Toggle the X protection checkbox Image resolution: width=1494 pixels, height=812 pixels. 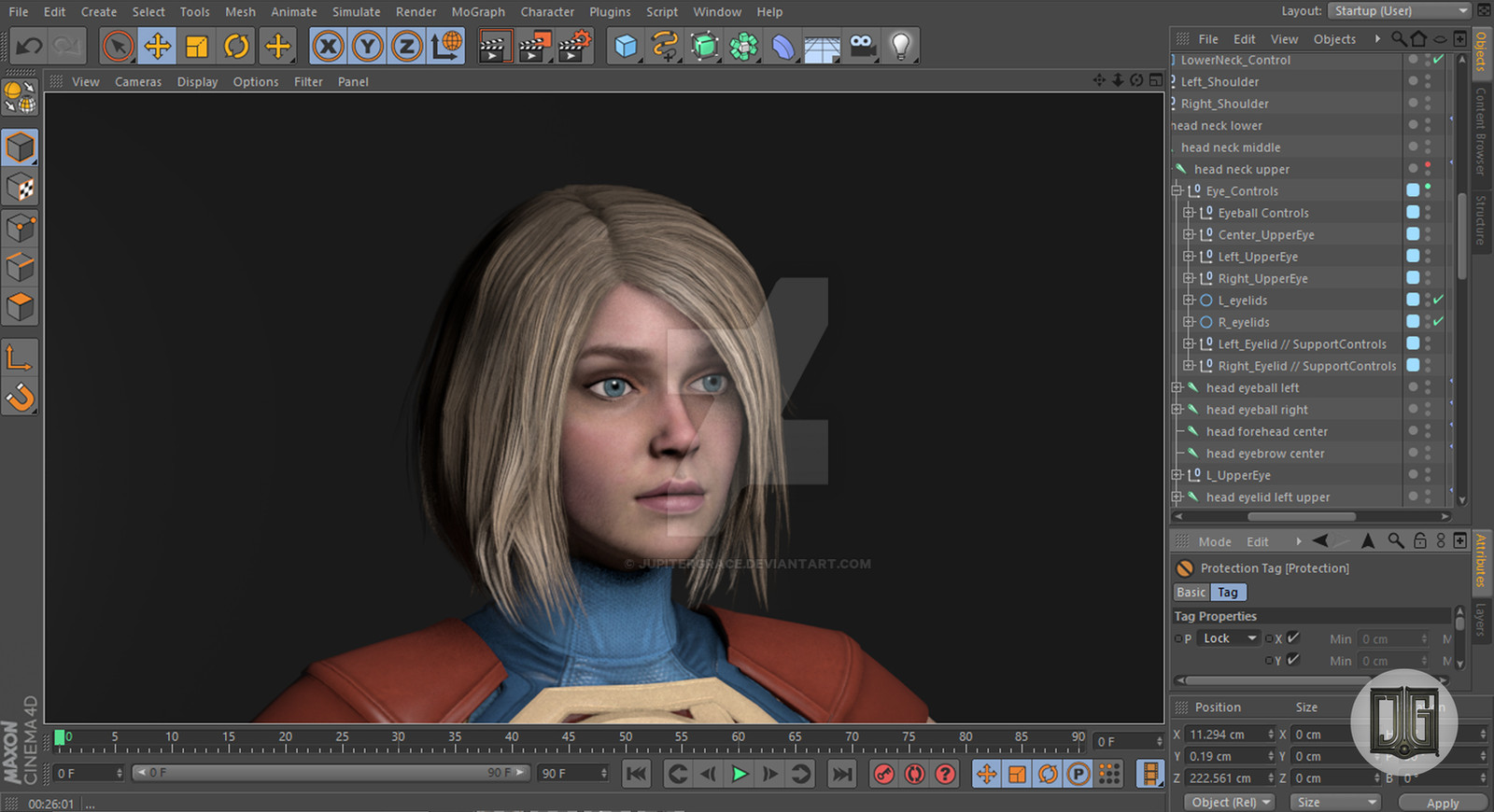1293,637
